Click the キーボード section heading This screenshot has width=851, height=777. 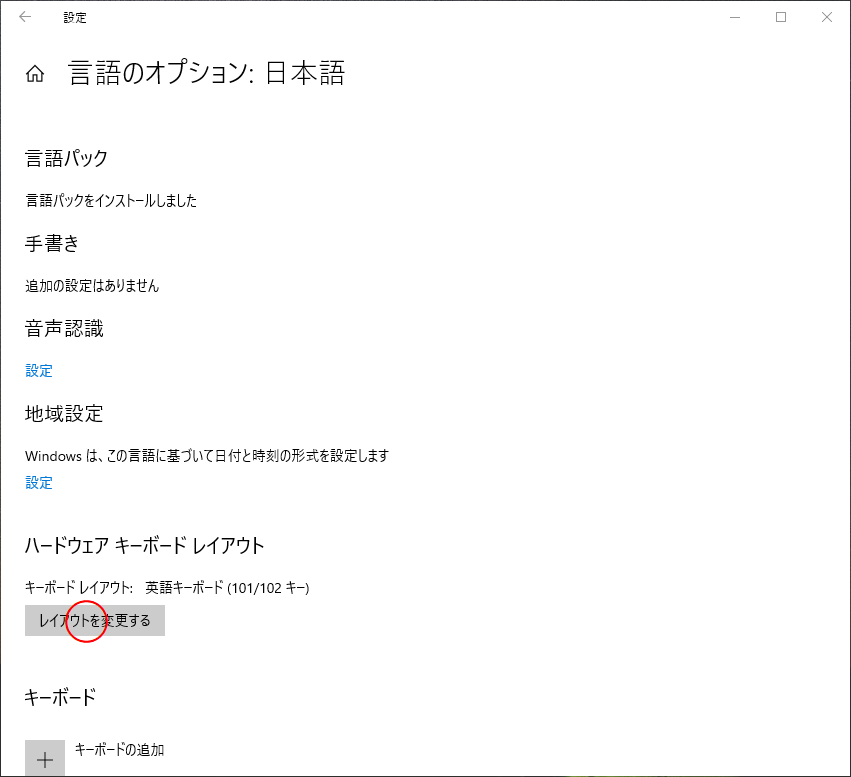click(x=60, y=697)
